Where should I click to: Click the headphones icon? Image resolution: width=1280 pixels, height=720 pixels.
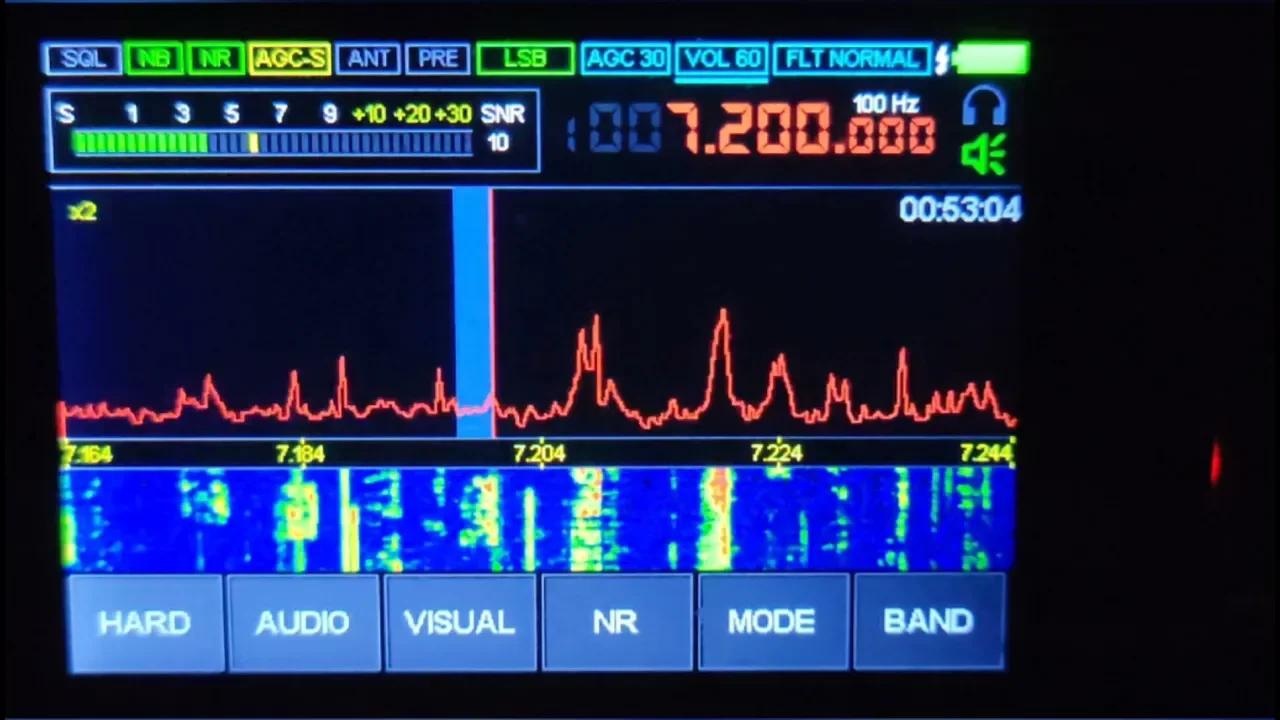coord(984,107)
